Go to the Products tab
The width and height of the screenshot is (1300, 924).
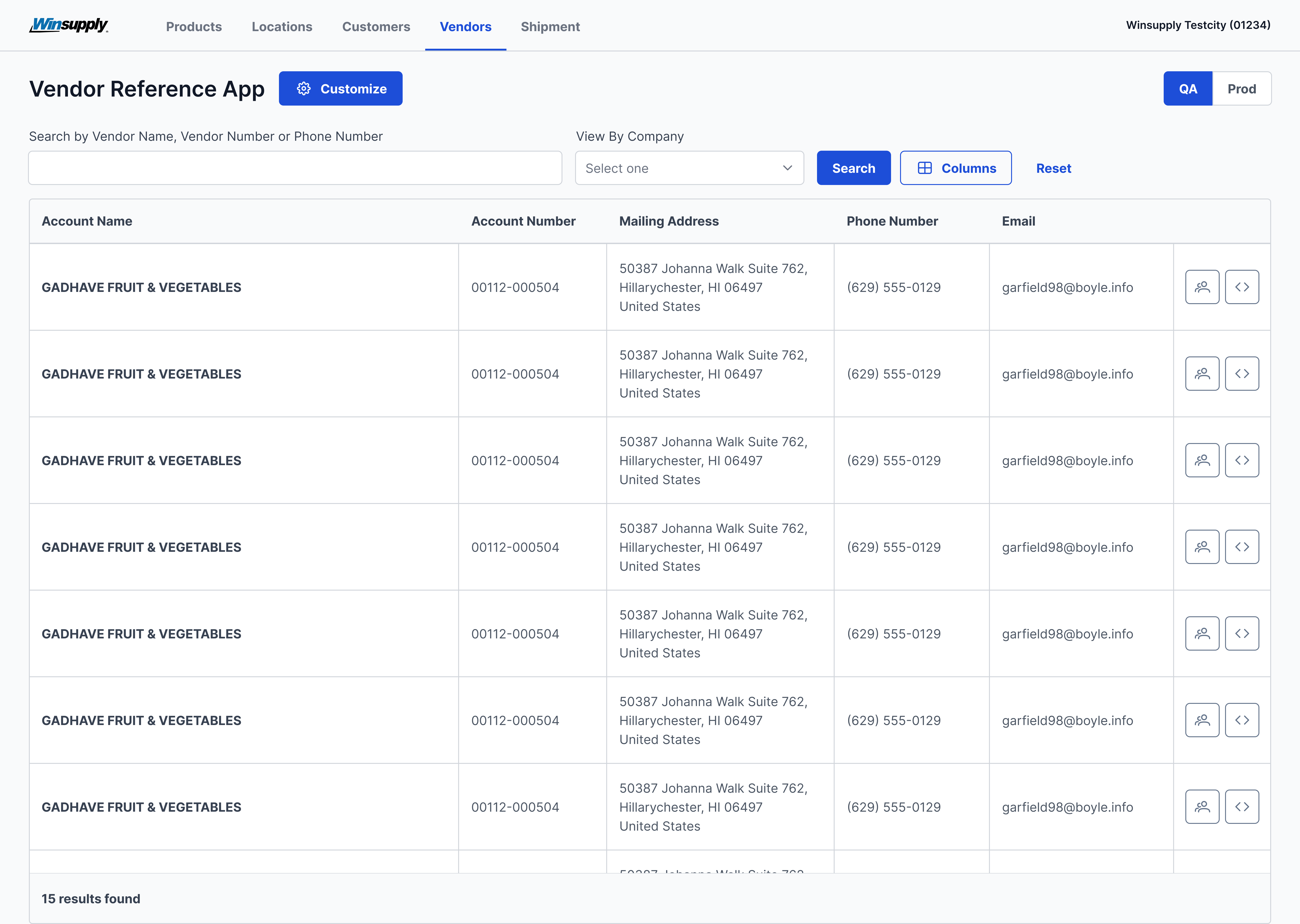pos(193,27)
